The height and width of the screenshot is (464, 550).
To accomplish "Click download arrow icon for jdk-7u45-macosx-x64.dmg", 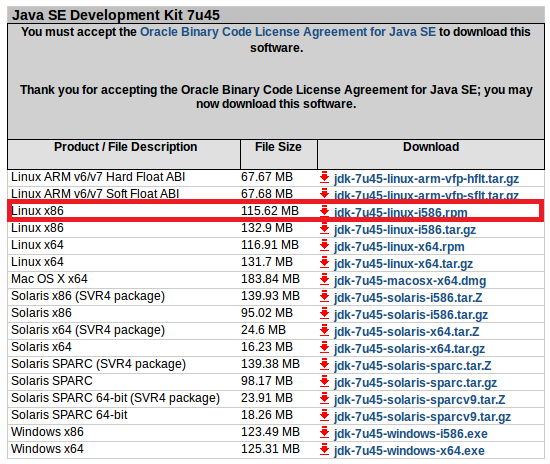I will [324, 280].
